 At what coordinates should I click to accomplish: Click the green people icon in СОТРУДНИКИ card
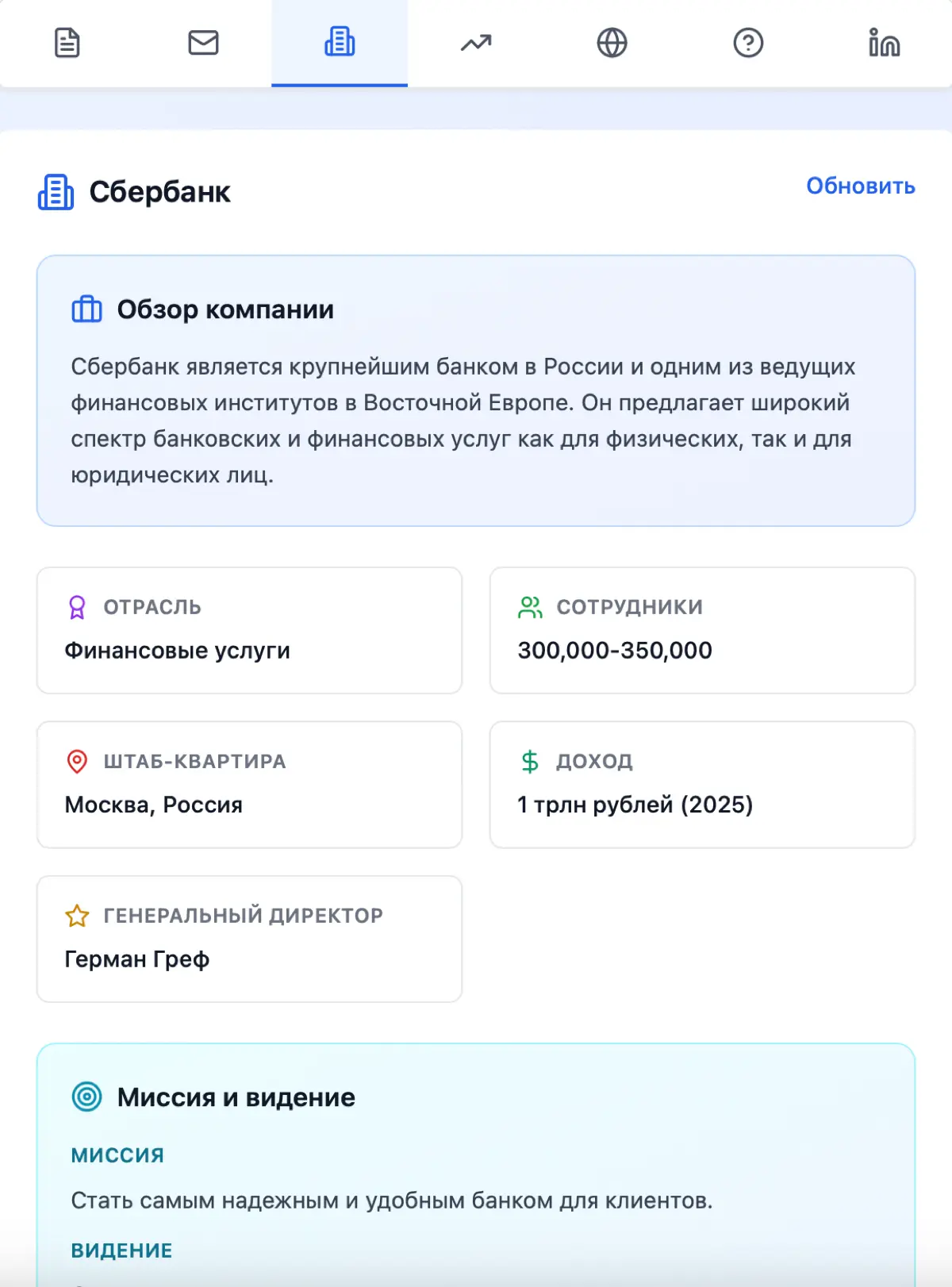click(x=530, y=605)
